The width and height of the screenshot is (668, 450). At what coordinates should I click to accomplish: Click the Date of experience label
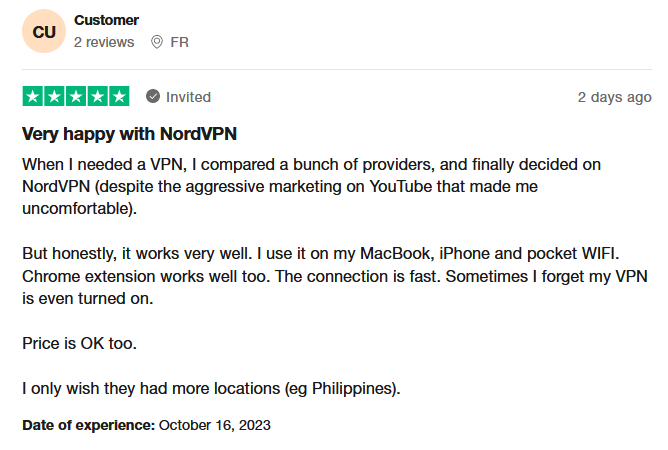89,425
